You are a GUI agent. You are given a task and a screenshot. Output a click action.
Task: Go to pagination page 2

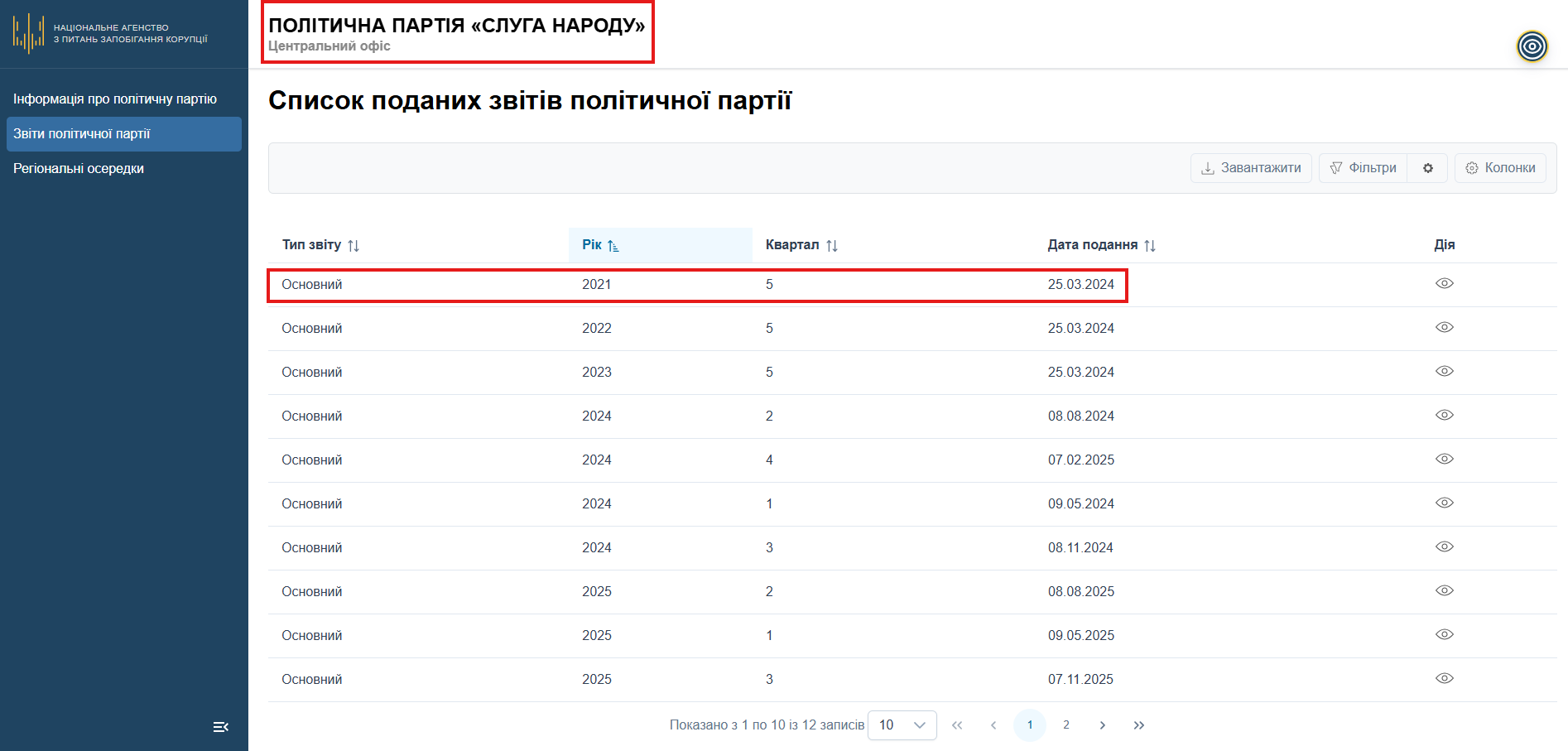pyautogui.click(x=1066, y=725)
